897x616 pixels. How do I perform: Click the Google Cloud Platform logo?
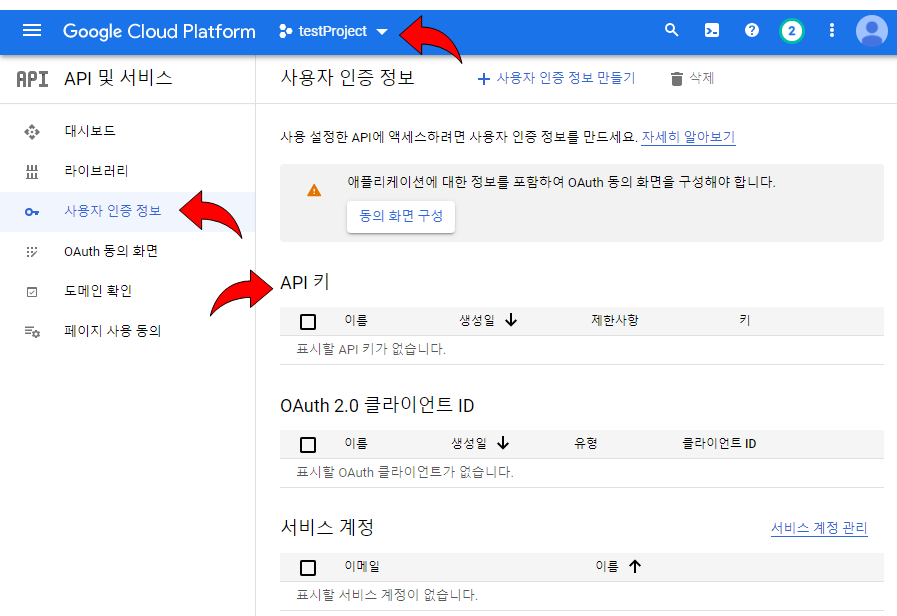(159, 31)
